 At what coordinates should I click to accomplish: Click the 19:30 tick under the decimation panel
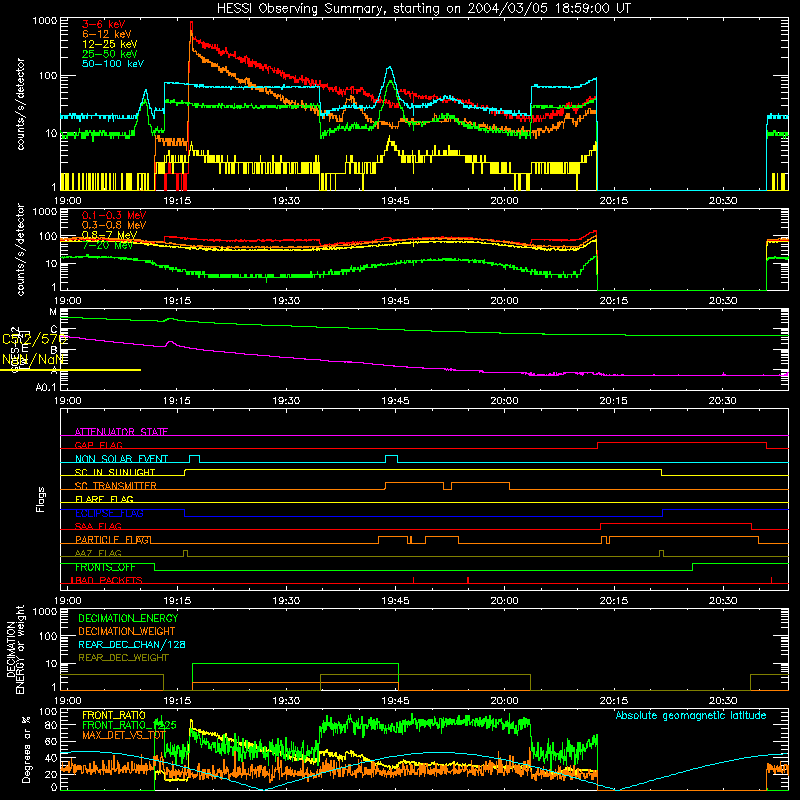[x=286, y=701]
